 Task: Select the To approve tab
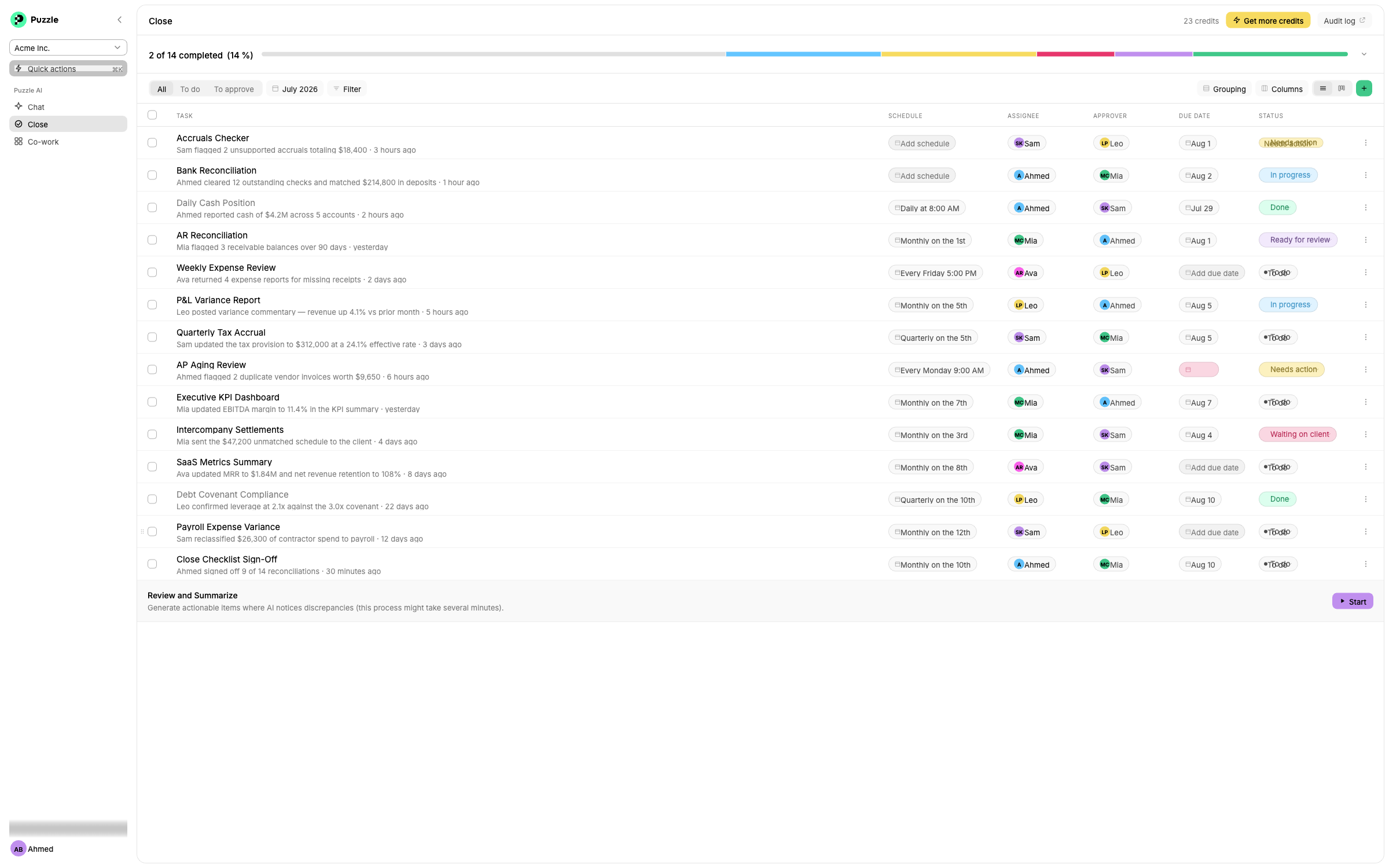(x=234, y=89)
